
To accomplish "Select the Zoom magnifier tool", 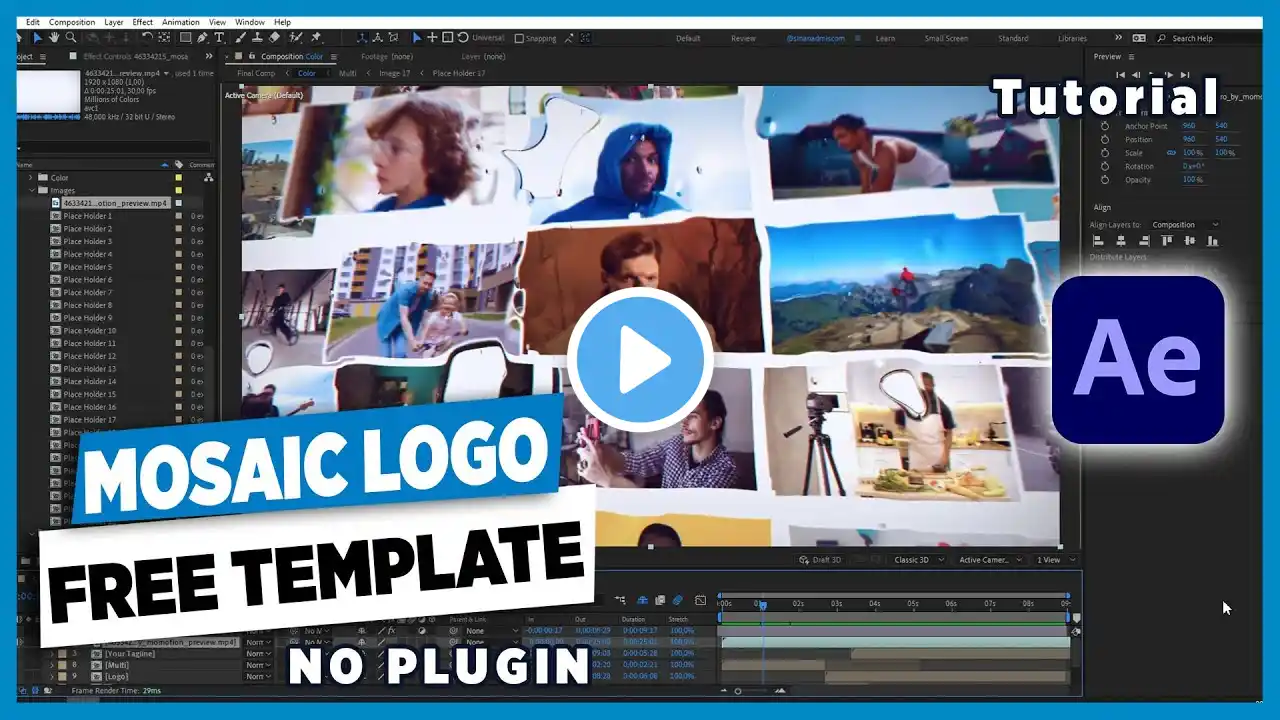I will pos(70,38).
